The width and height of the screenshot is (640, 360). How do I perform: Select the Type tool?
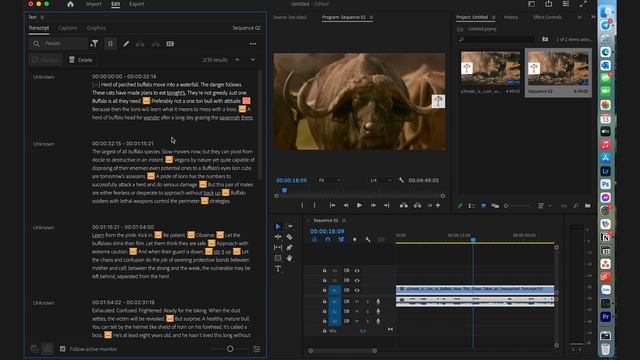[278, 269]
